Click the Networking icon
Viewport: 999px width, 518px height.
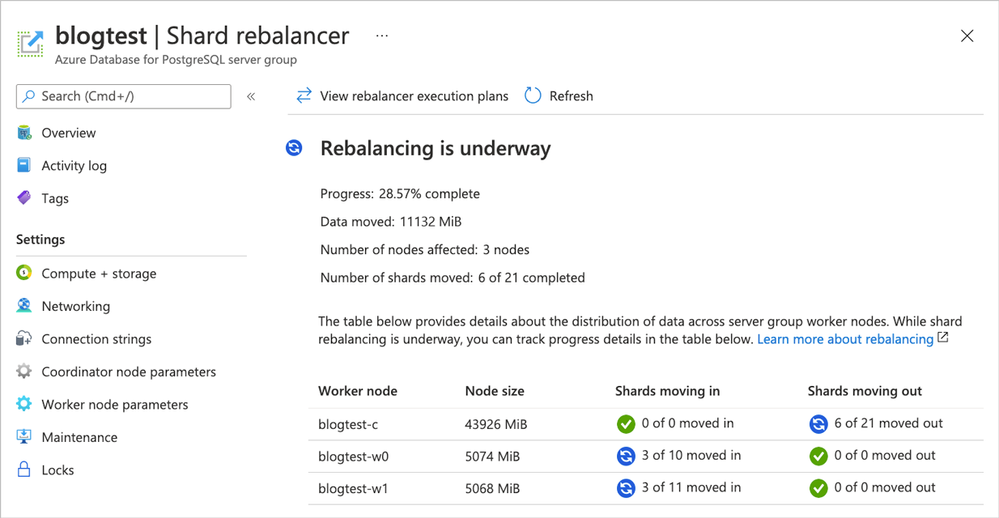pyautogui.click(x=24, y=306)
